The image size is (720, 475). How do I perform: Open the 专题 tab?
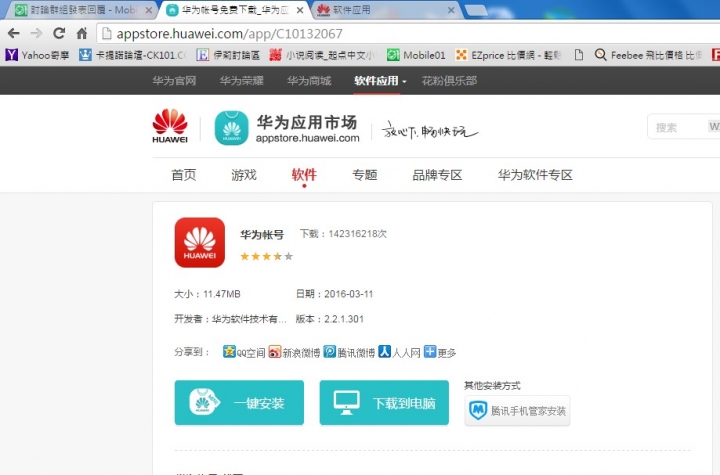pos(365,175)
